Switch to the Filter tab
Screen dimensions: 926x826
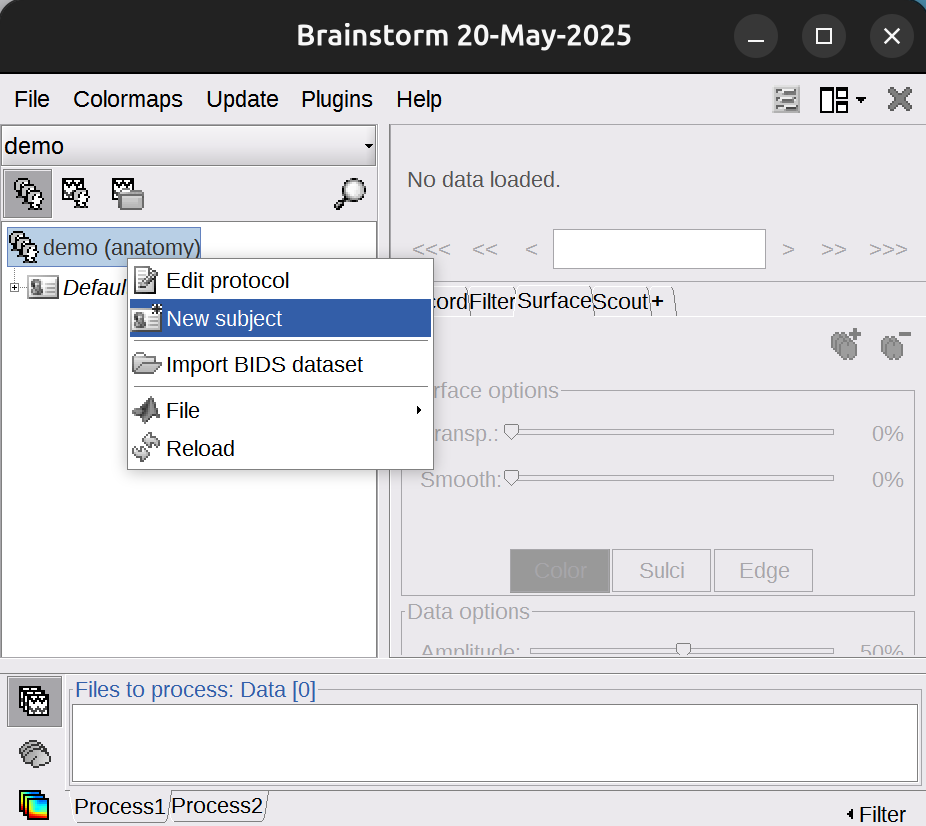pos(493,302)
